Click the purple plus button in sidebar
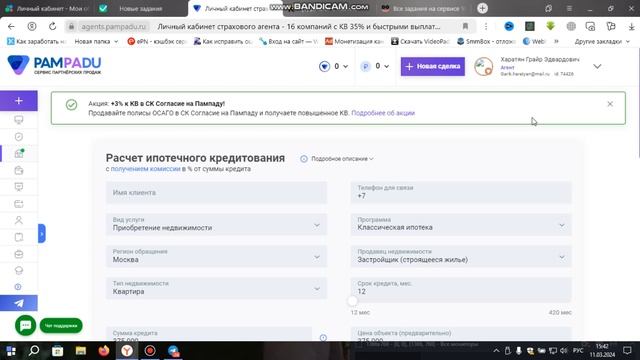 pos(19,101)
